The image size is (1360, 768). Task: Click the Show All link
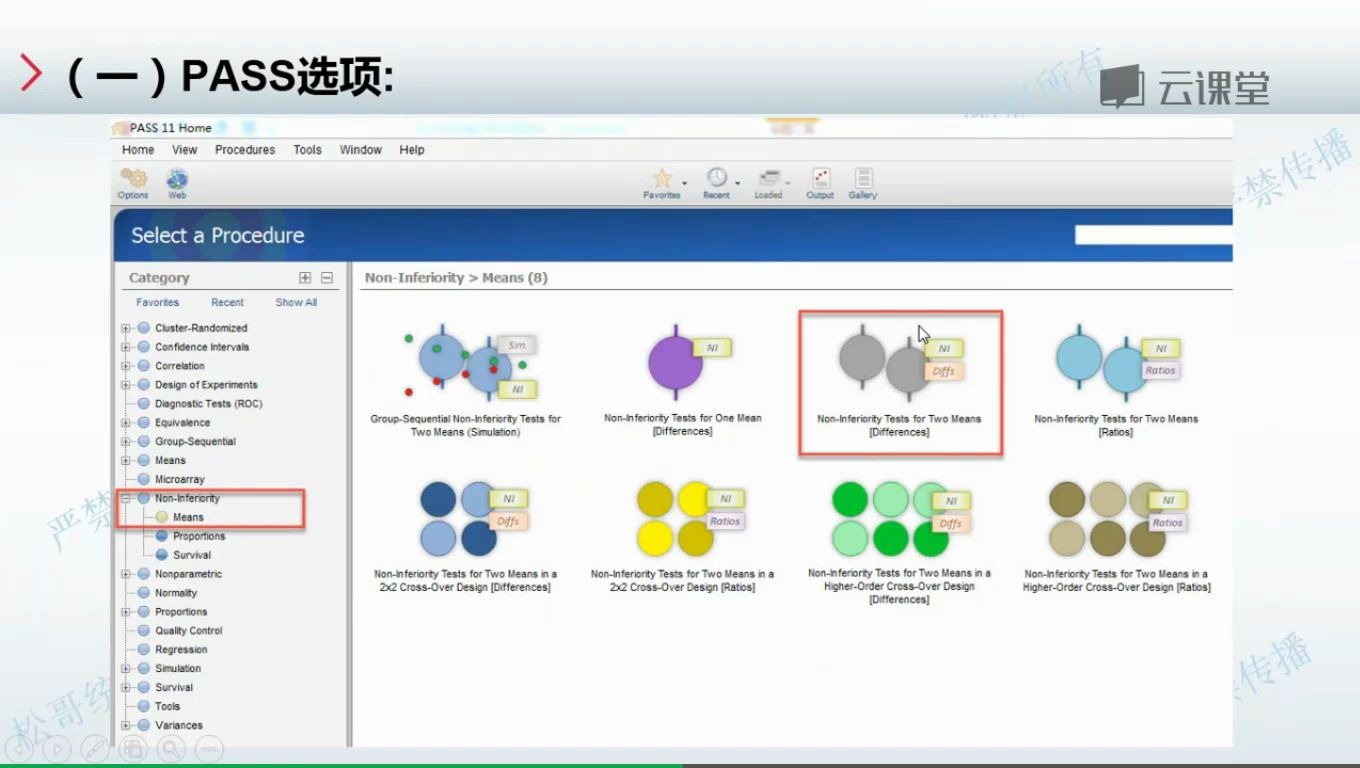coord(296,302)
